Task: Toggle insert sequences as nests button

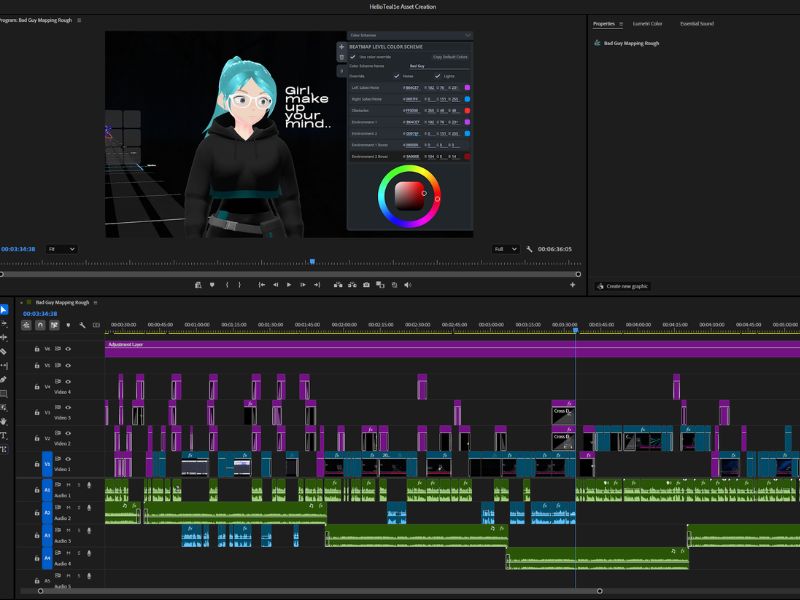Action: (27, 325)
